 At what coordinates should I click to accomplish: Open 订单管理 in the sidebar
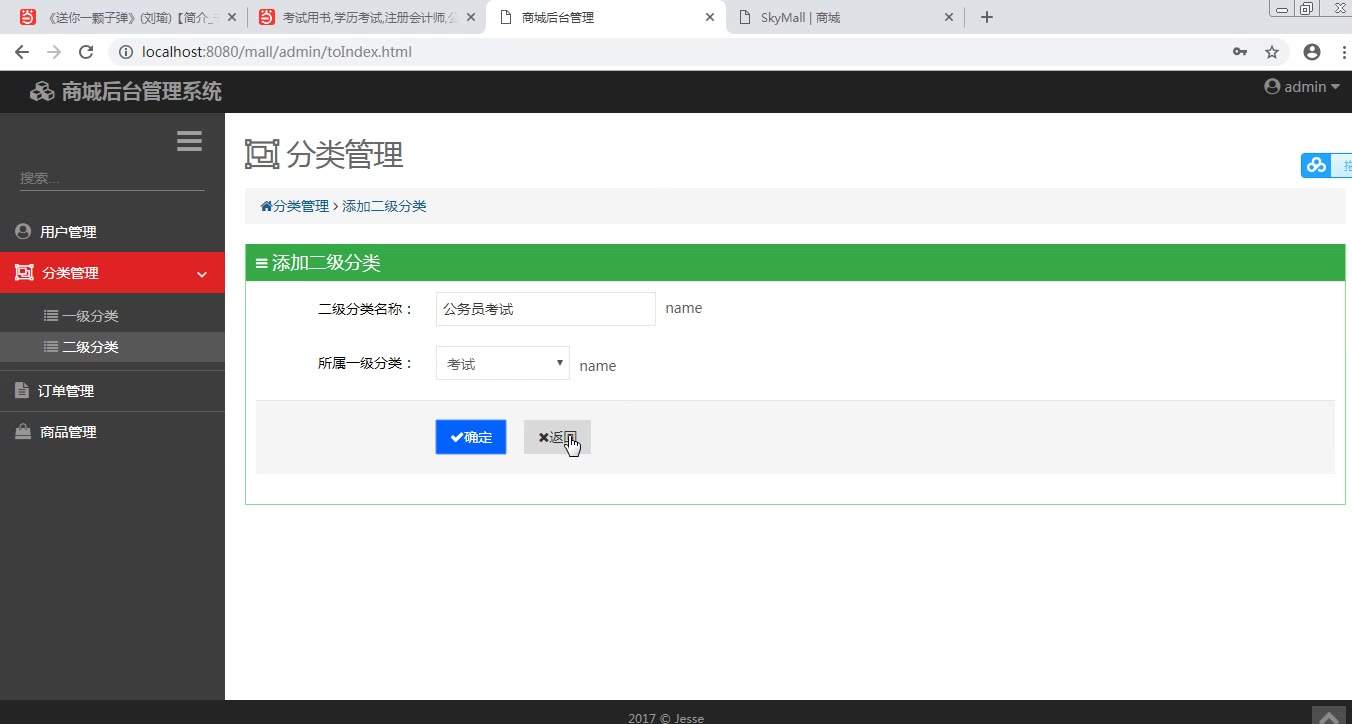(x=112, y=391)
